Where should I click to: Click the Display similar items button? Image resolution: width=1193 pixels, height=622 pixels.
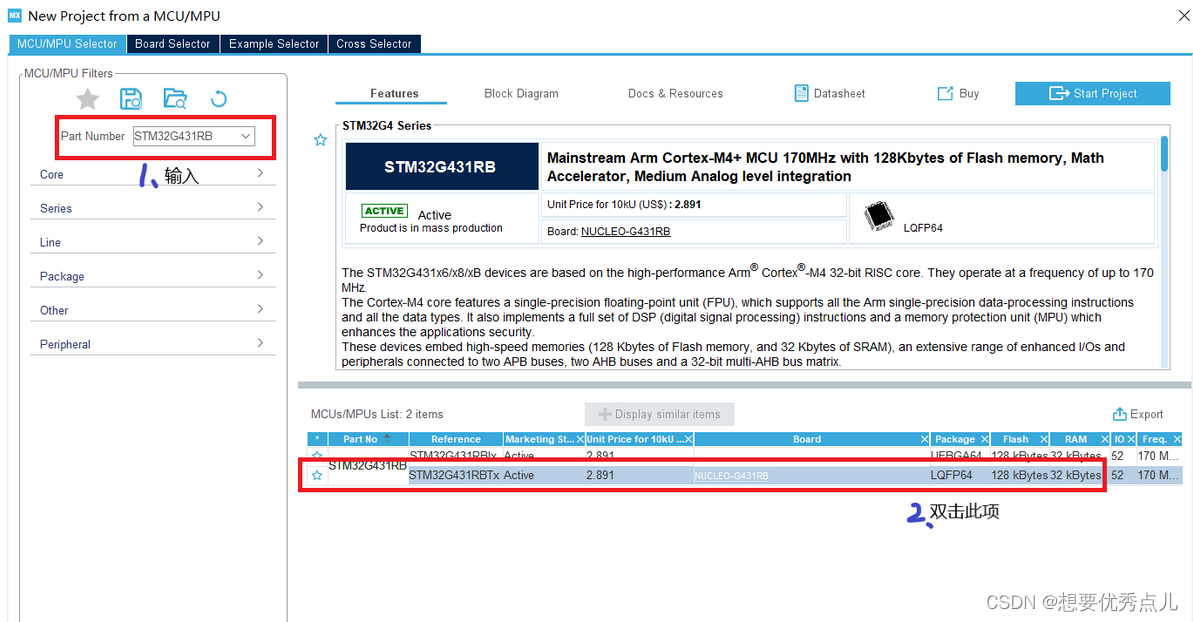tap(660, 414)
